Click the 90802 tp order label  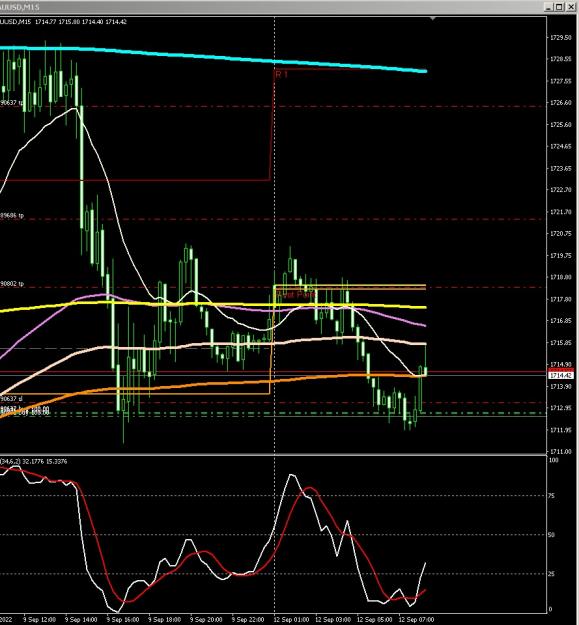12,284
